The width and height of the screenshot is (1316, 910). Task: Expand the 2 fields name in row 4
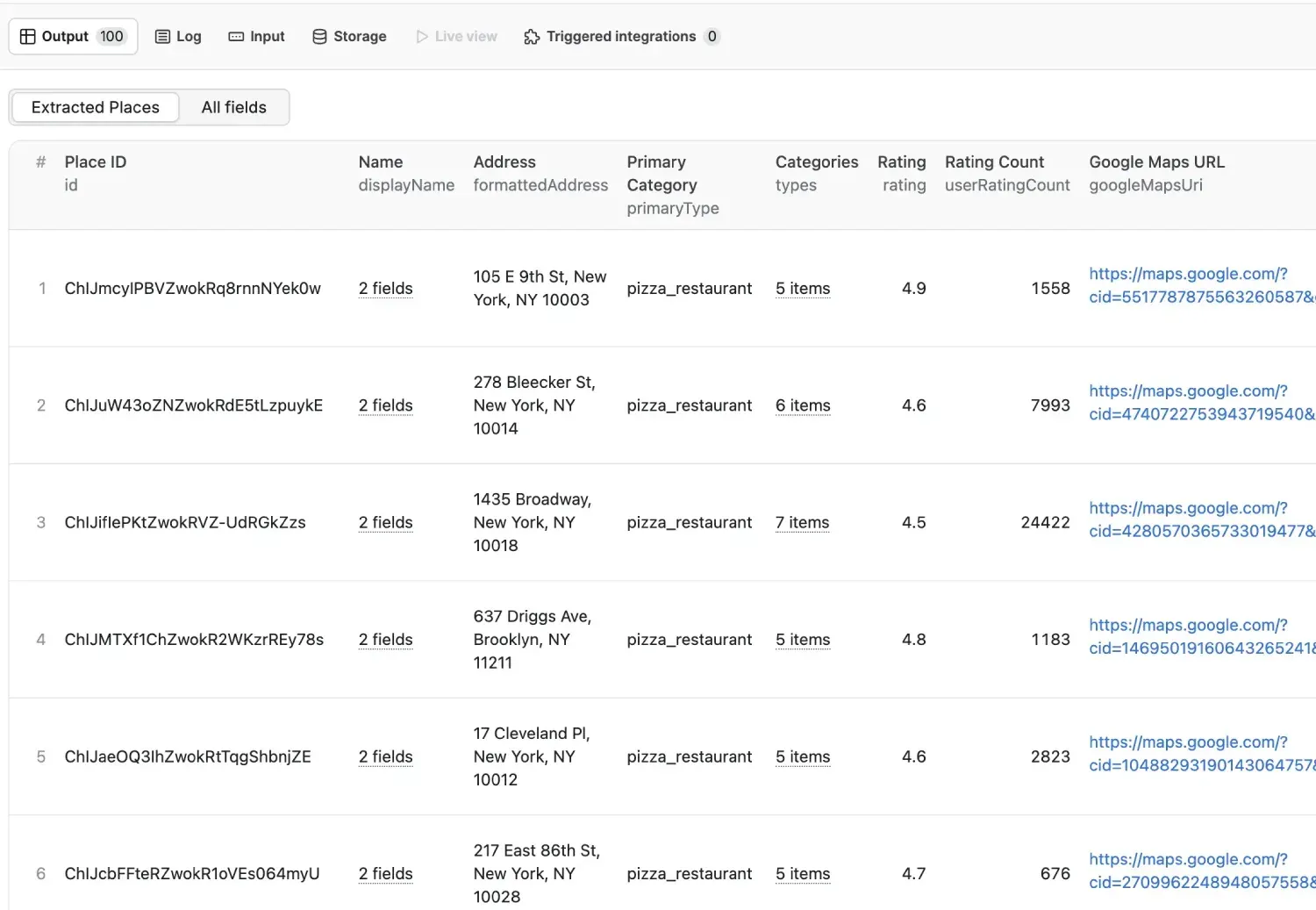(x=385, y=640)
